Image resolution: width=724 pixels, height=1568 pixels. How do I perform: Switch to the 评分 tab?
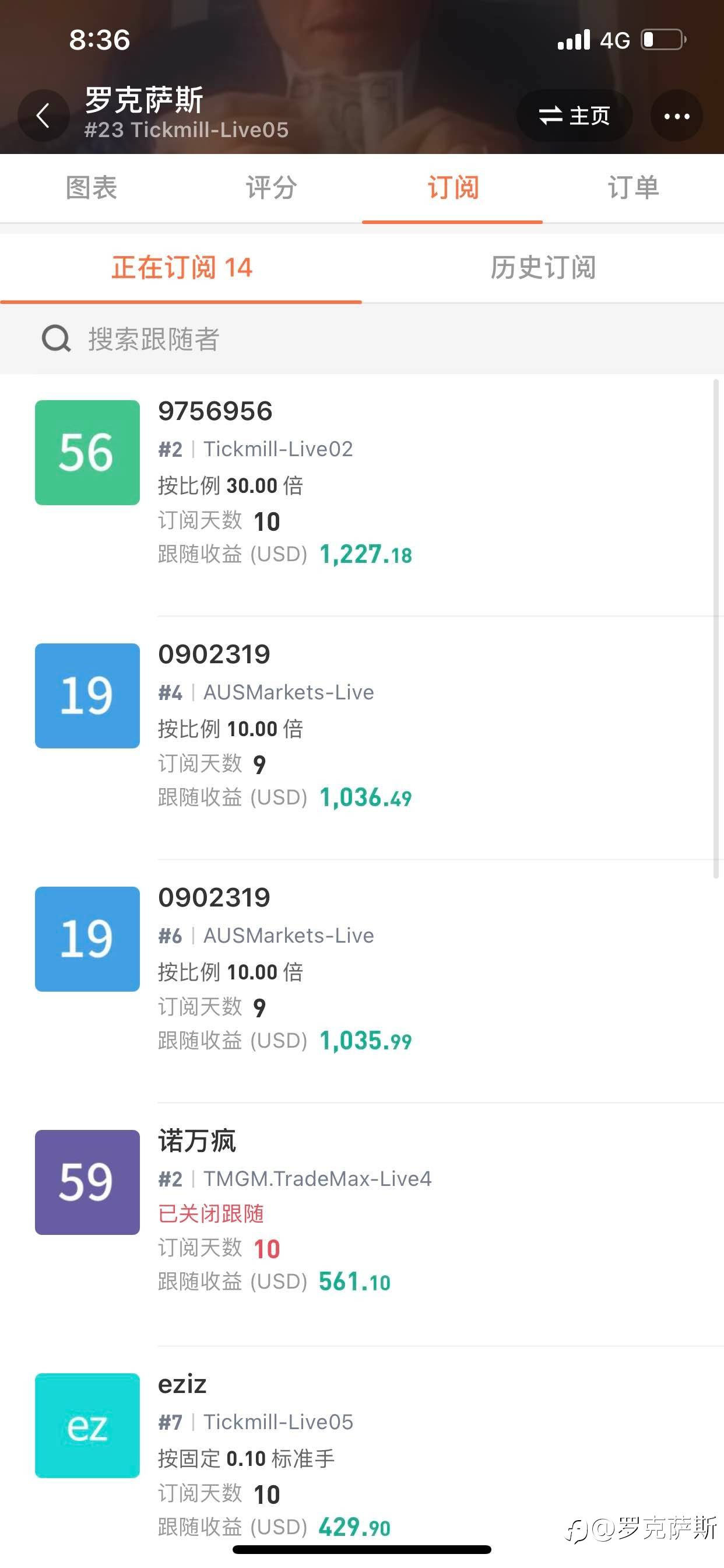pos(271,187)
